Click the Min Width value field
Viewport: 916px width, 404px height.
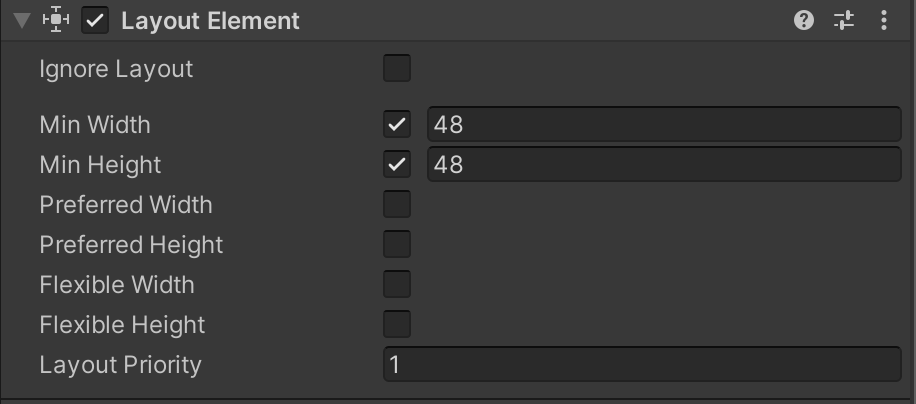[665, 124]
